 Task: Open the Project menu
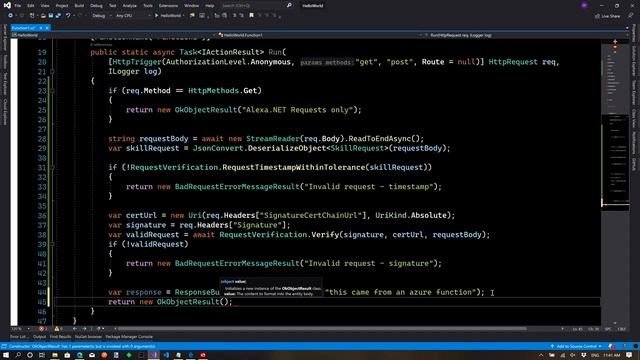click(62, 6)
